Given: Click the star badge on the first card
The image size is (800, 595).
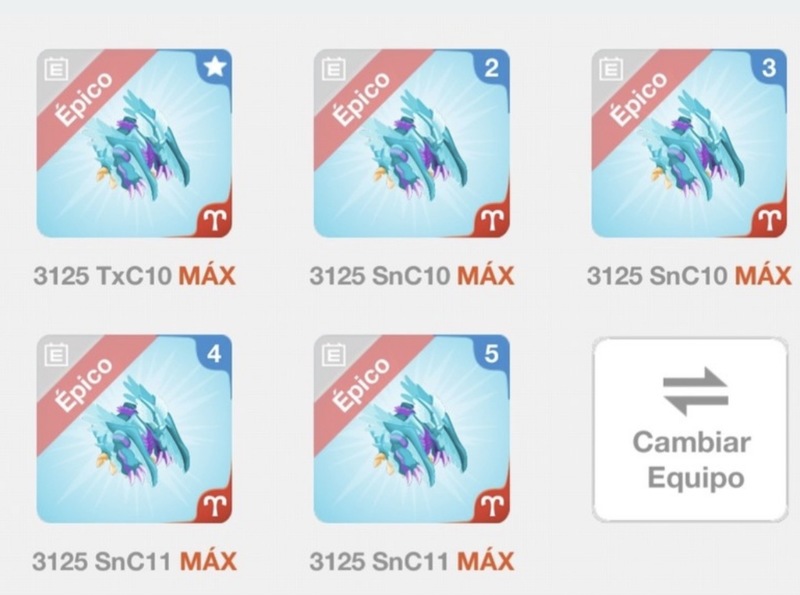Looking at the screenshot, I should 215,67.
